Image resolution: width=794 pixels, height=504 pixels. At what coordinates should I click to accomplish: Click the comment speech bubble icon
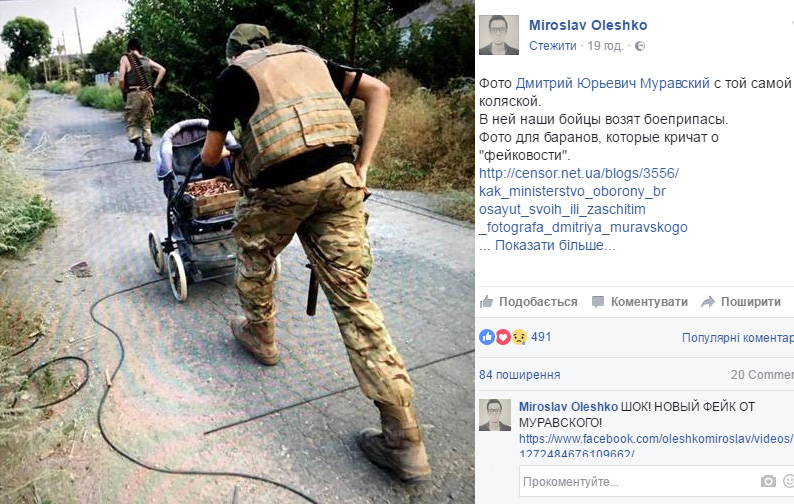click(x=598, y=302)
